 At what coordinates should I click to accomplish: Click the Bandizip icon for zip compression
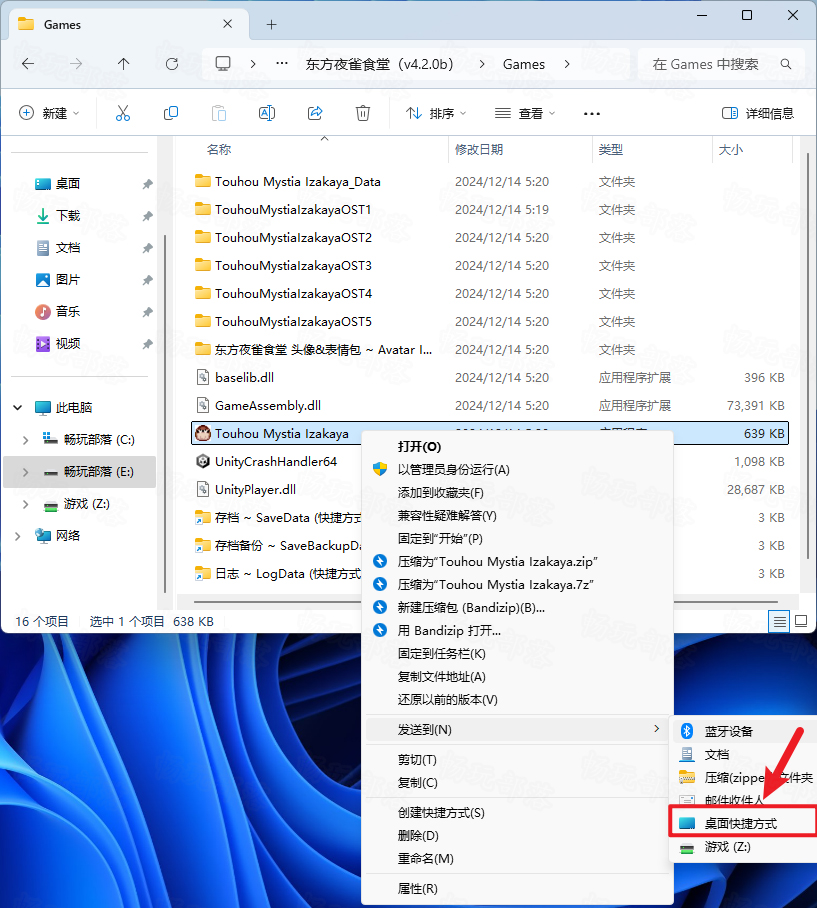click(x=380, y=561)
